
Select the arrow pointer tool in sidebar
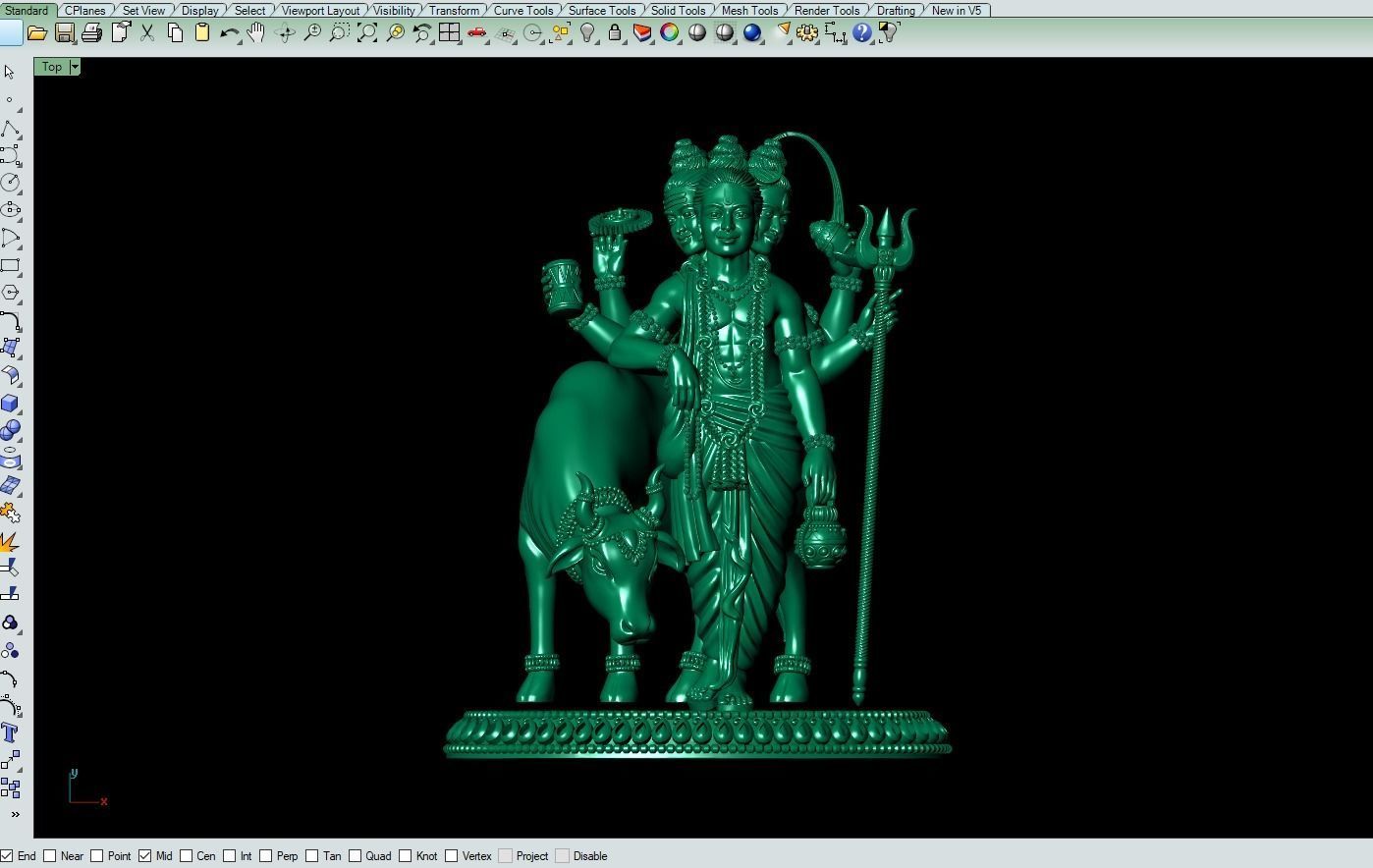10,72
